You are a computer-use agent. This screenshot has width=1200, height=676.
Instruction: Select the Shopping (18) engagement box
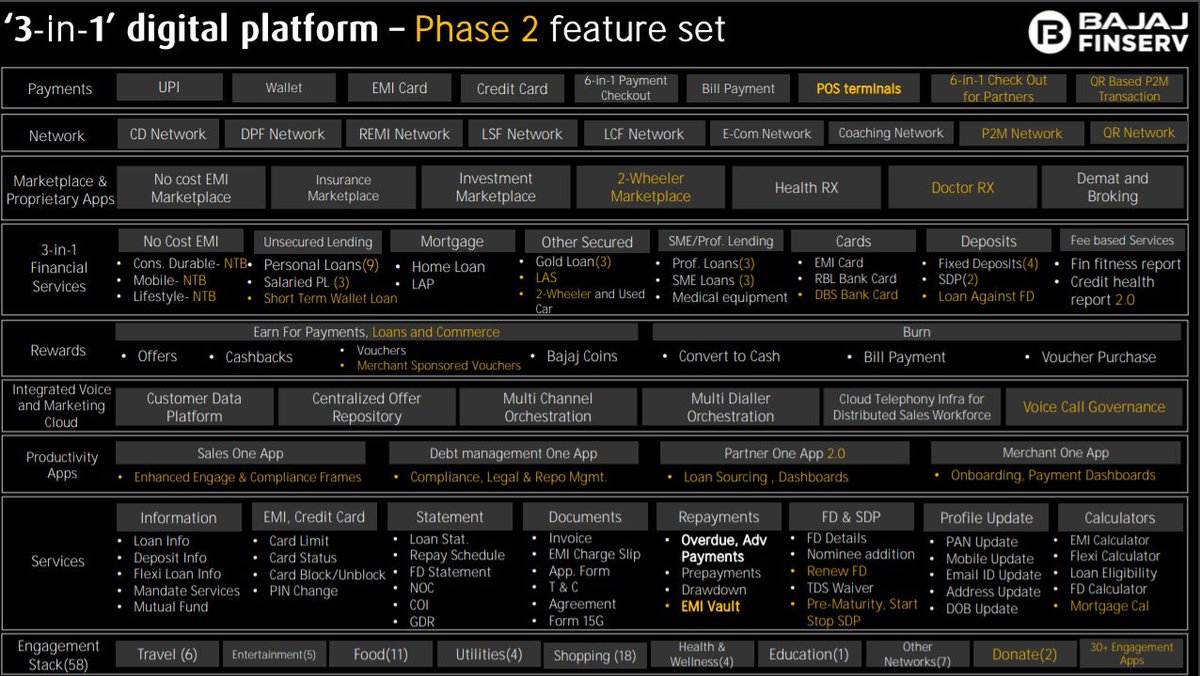click(x=595, y=655)
